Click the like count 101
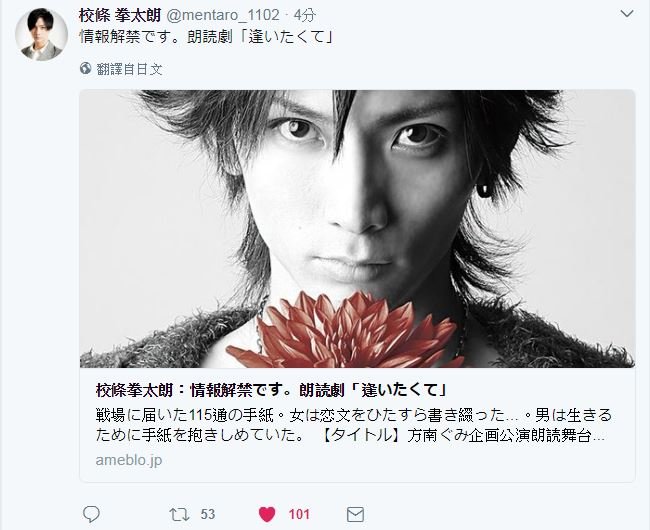 point(299,515)
